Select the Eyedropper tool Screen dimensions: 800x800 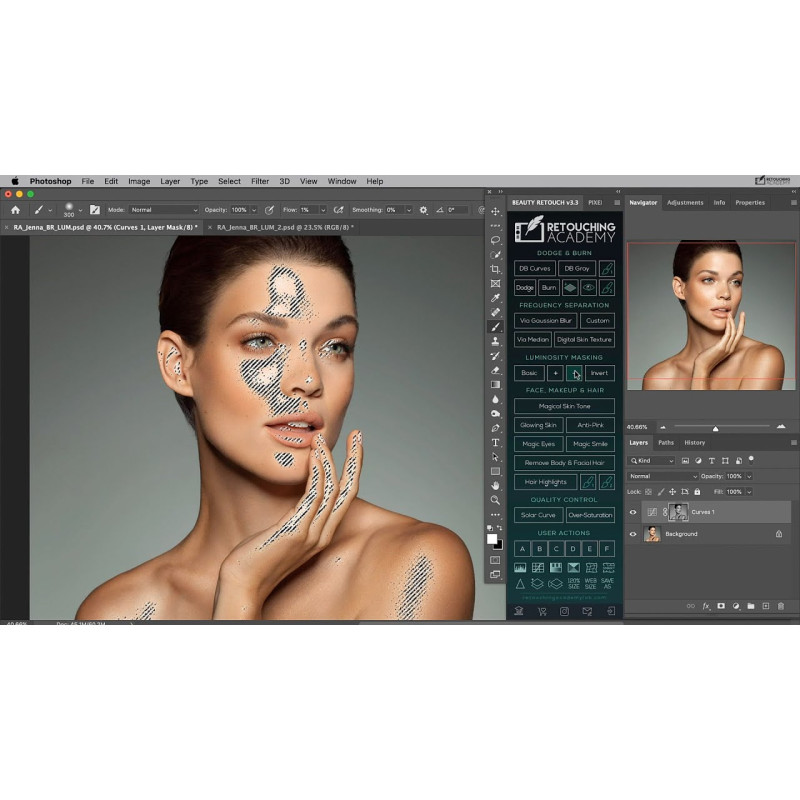point(495,298)
